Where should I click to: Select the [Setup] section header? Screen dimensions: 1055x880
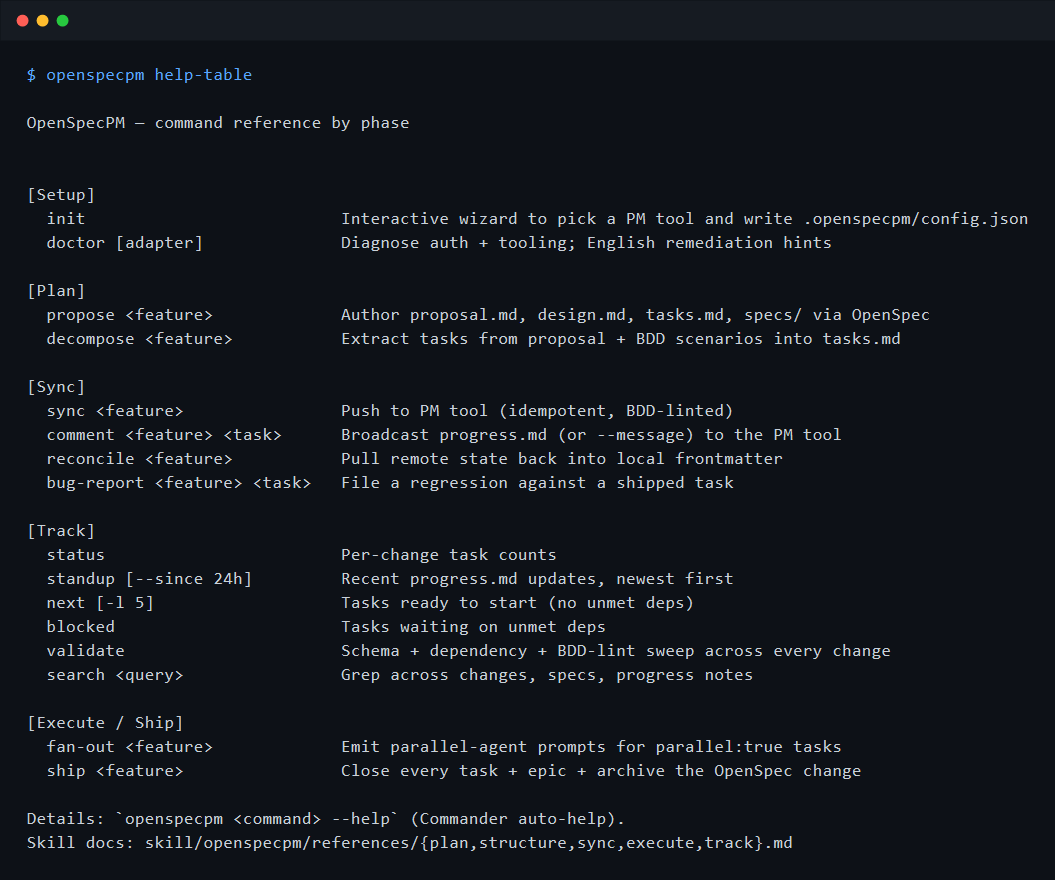[x=61, y=195]
